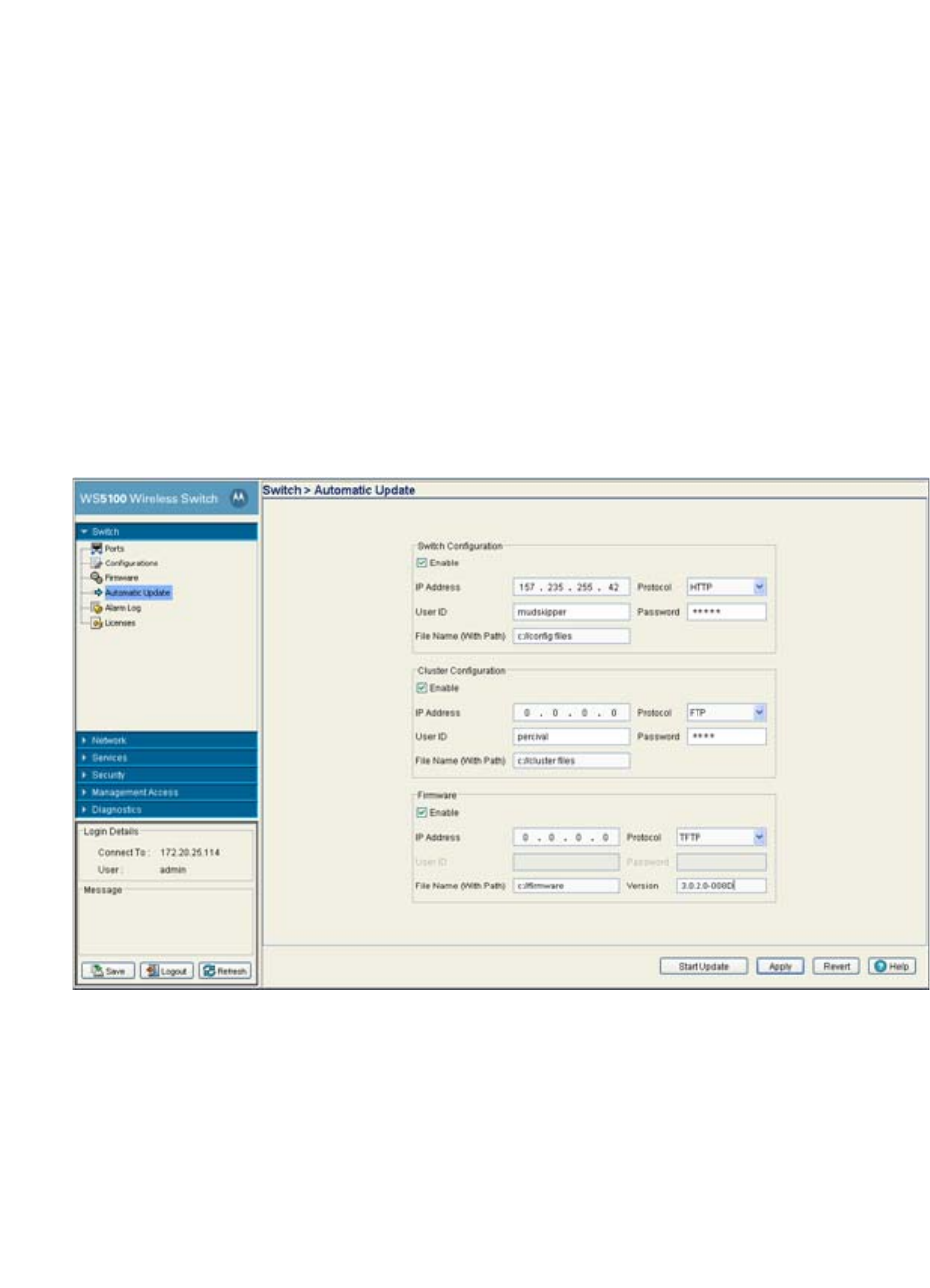The image size is (930, 1288).
Task: Toggle Firmware Enable checkbox
Action: point(422,812)
